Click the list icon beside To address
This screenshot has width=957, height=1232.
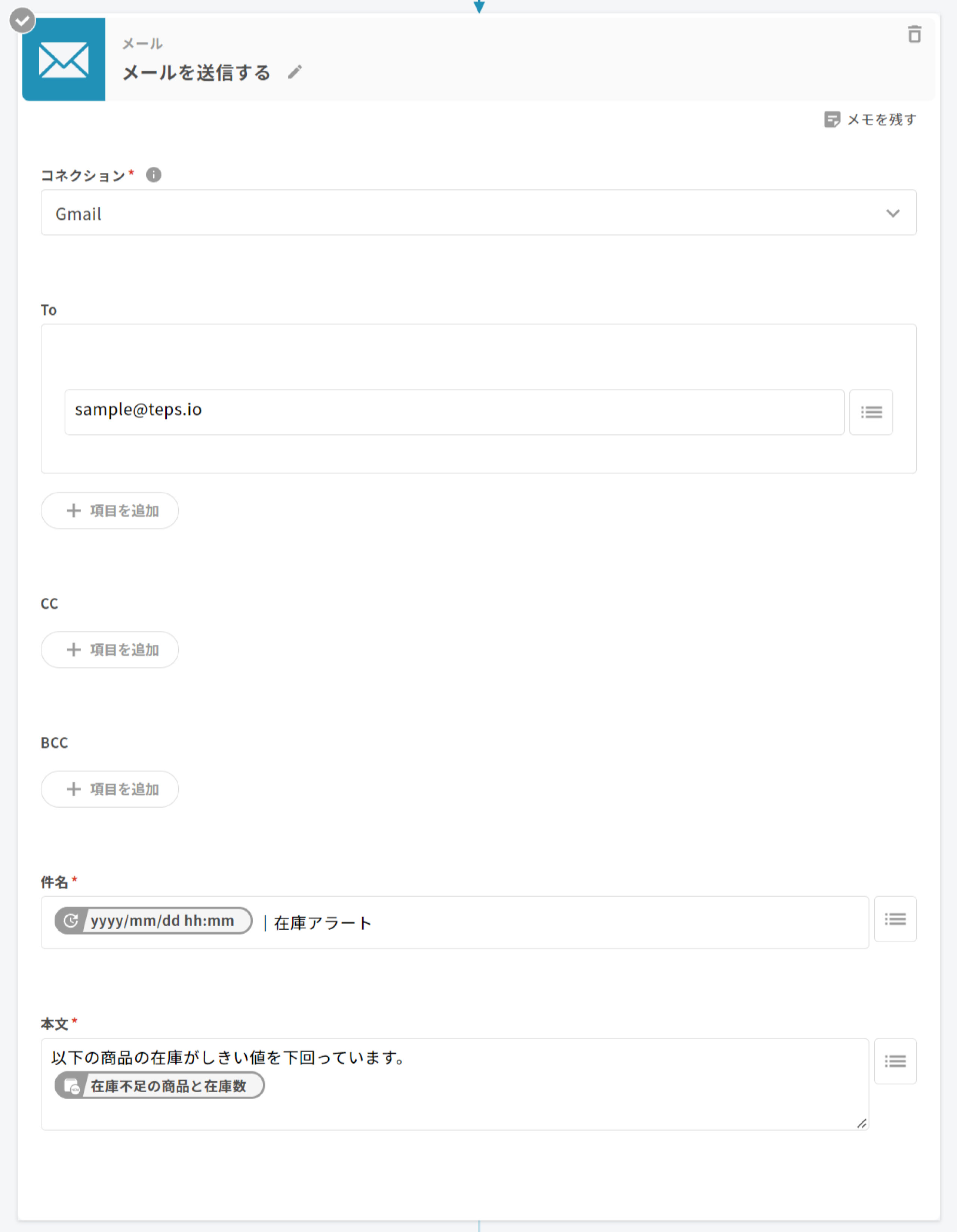[871, 412]
